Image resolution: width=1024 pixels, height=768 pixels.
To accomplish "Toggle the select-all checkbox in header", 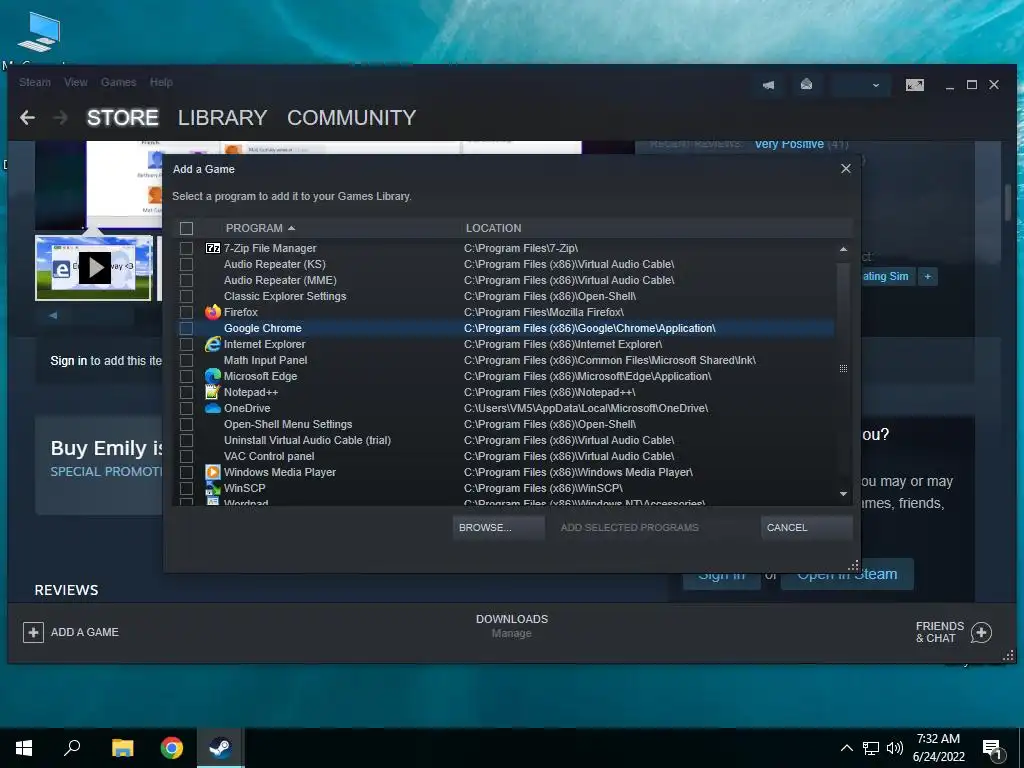I will 186,228.
